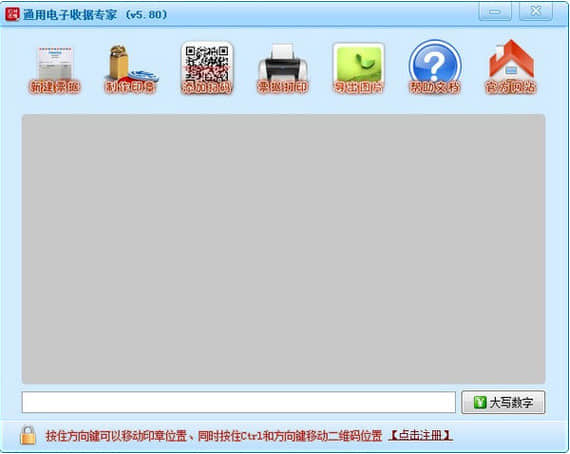Click inside the gray receipt preview area

[x=283, y=249]
